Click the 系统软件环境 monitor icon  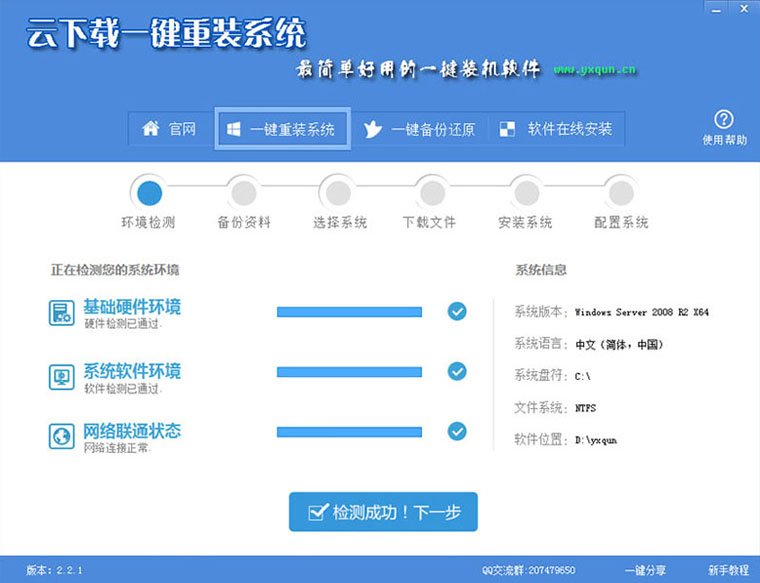61,376
